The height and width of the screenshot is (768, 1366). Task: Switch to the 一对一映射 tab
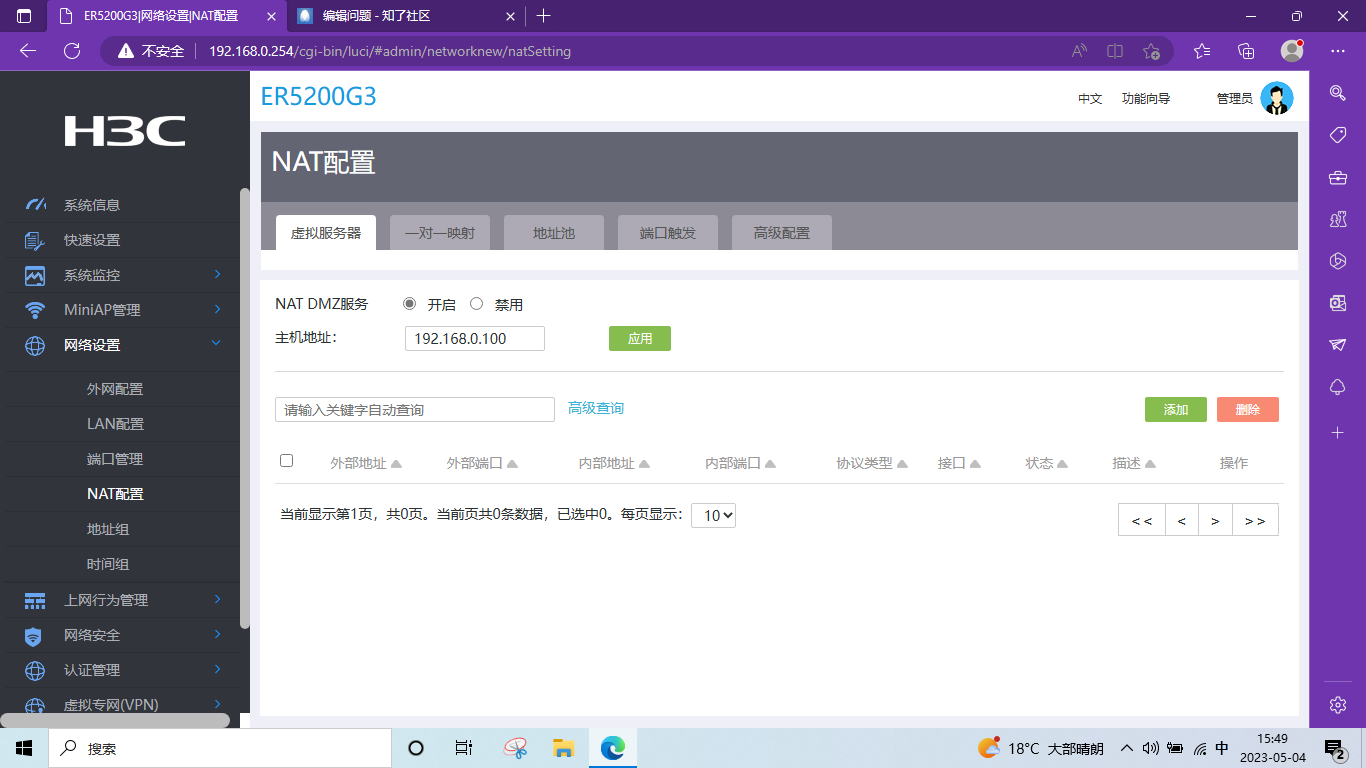[x=440, y=233]
